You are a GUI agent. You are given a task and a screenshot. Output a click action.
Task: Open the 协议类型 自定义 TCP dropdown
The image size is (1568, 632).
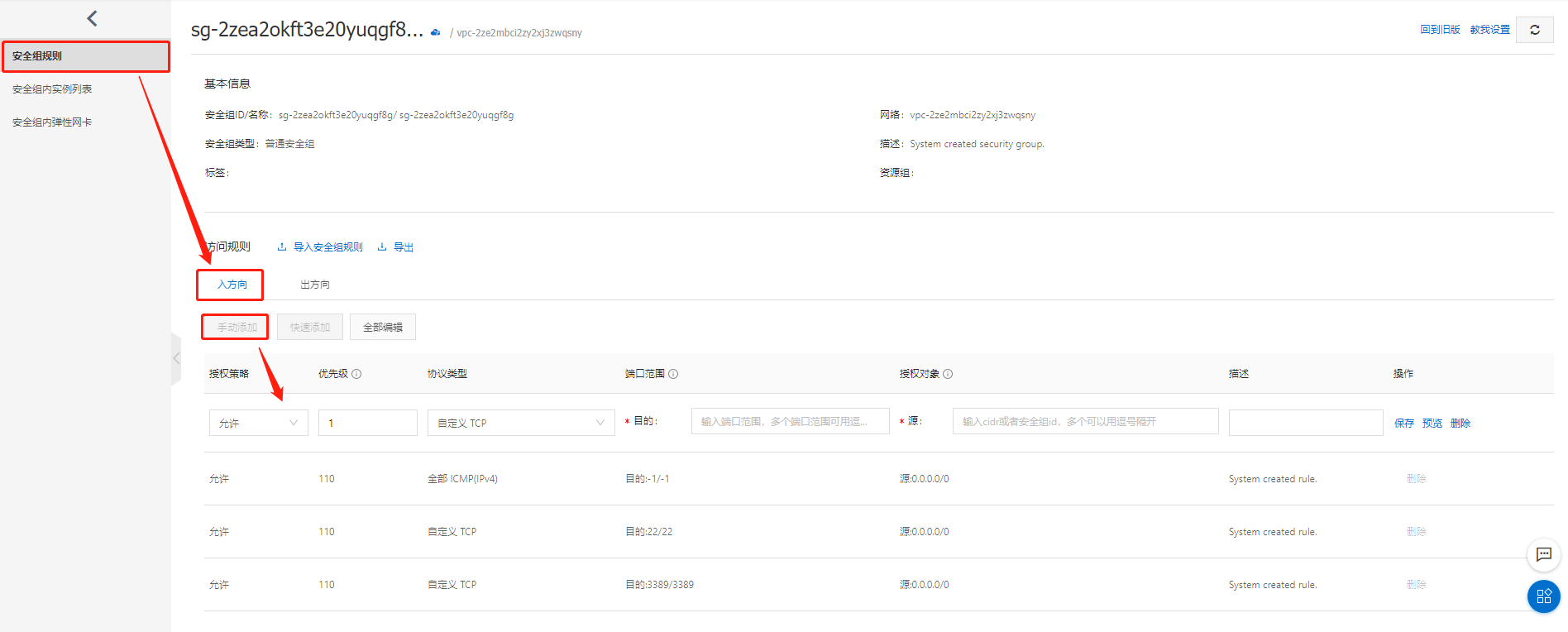pyautogui.click(x=521, y=423)
